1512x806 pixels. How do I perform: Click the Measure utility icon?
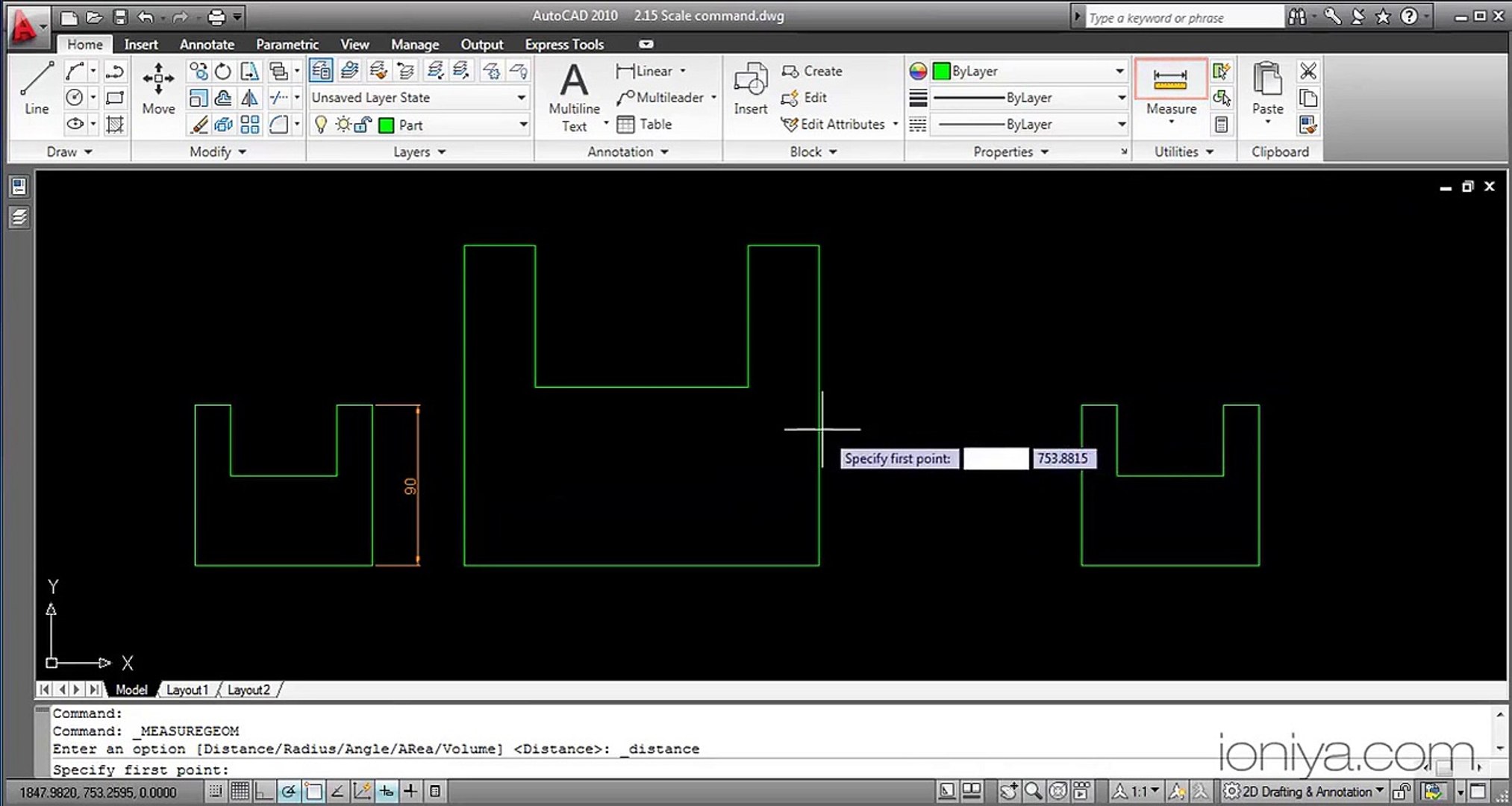tap(1170, 79)
